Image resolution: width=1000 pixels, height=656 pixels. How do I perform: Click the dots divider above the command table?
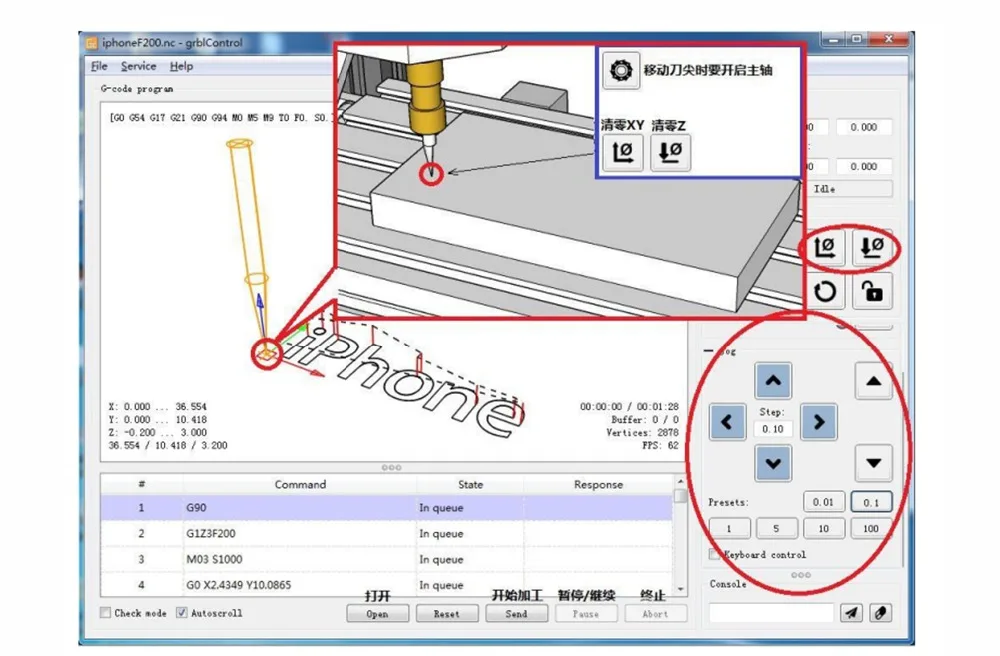[390, 466]
